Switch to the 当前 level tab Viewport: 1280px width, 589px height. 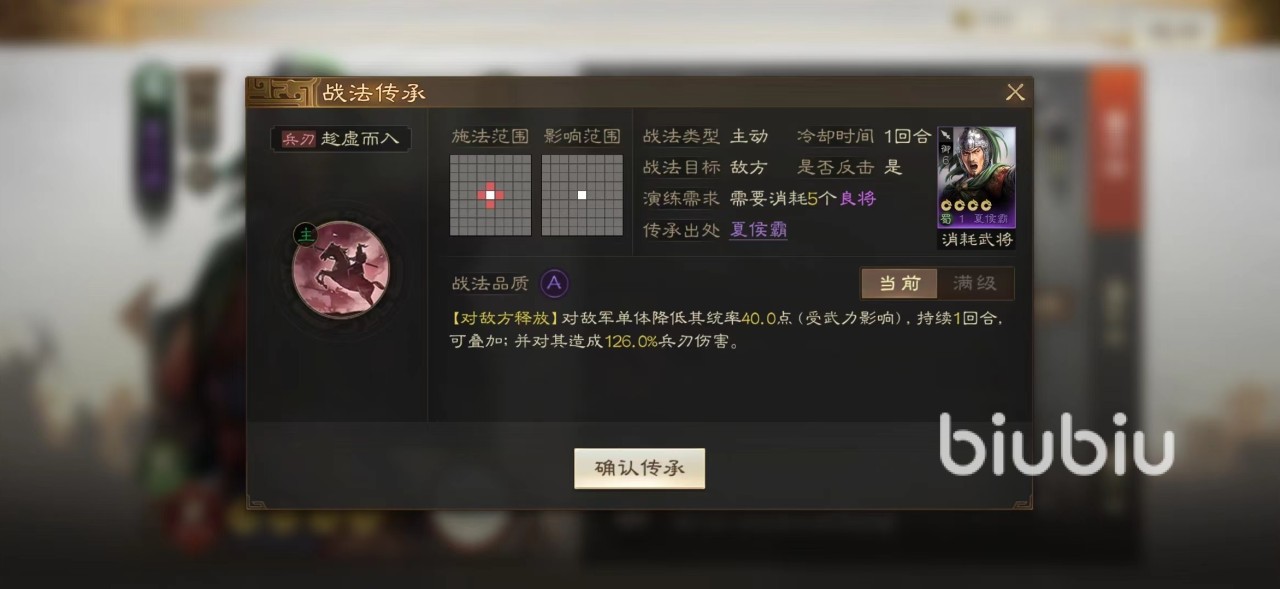(x=899, y=283)
